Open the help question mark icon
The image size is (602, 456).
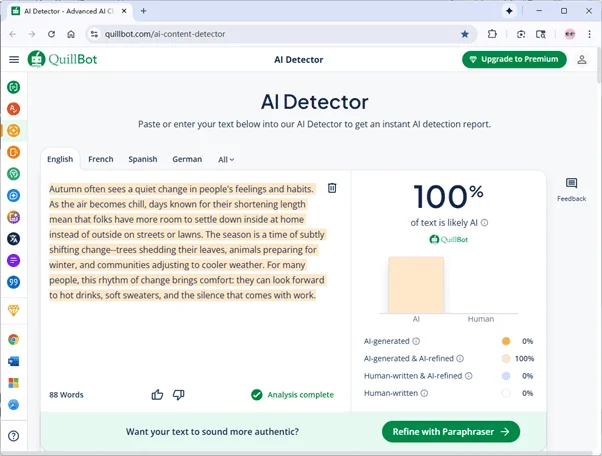(x=13, y=436)
